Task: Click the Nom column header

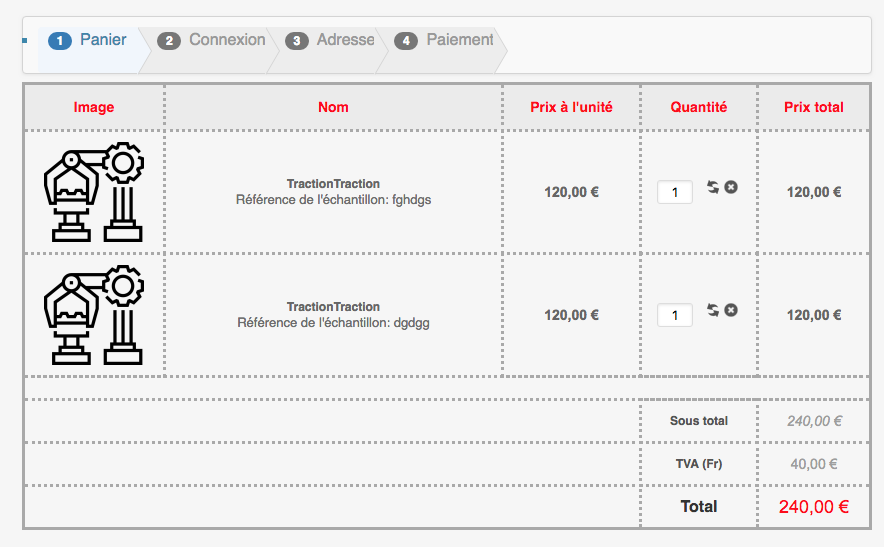Action: point(333,107)
